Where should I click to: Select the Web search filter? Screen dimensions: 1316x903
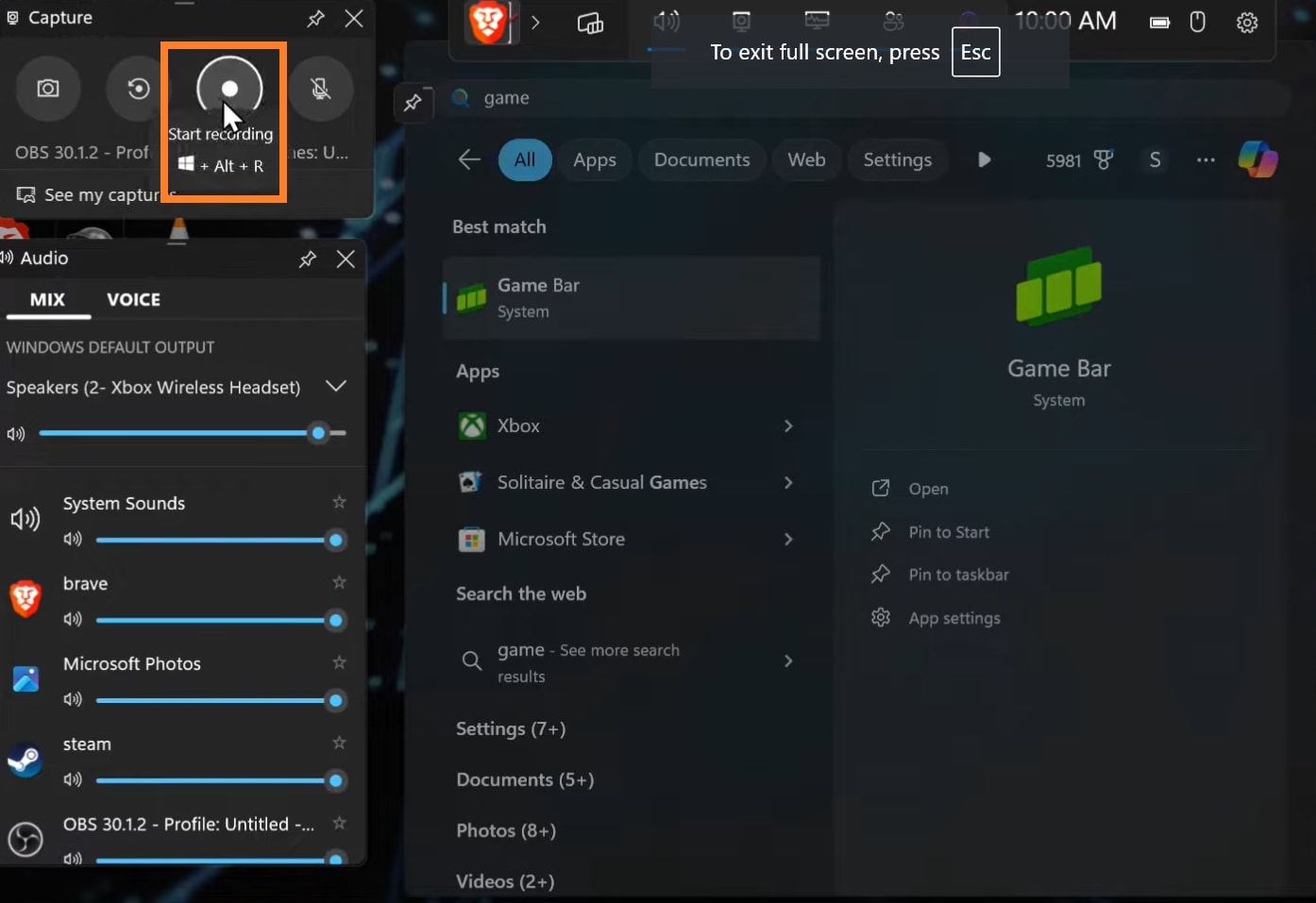[807, 160]
